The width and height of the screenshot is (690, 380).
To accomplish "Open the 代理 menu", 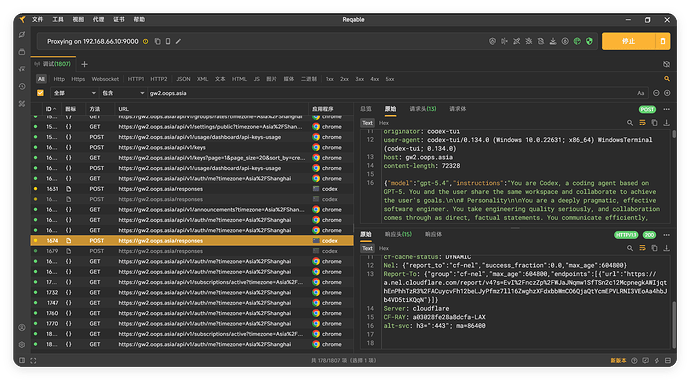I will [x=99, y=19].
